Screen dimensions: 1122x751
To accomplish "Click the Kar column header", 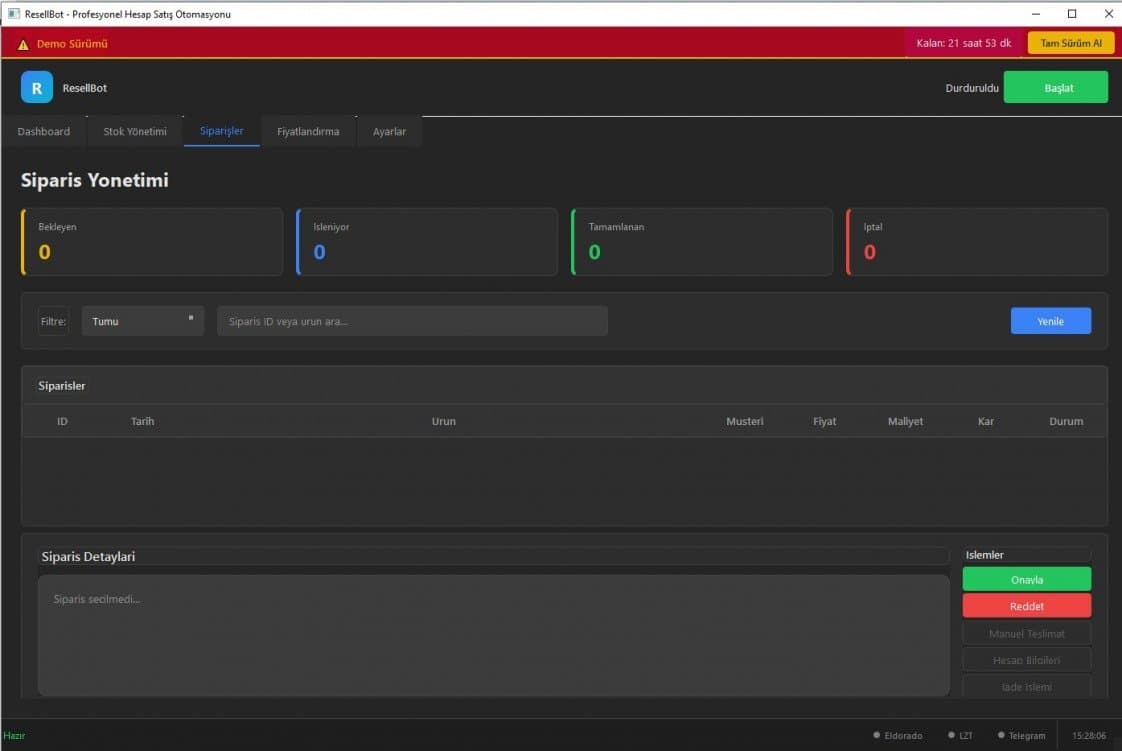I will click(985, 421).
